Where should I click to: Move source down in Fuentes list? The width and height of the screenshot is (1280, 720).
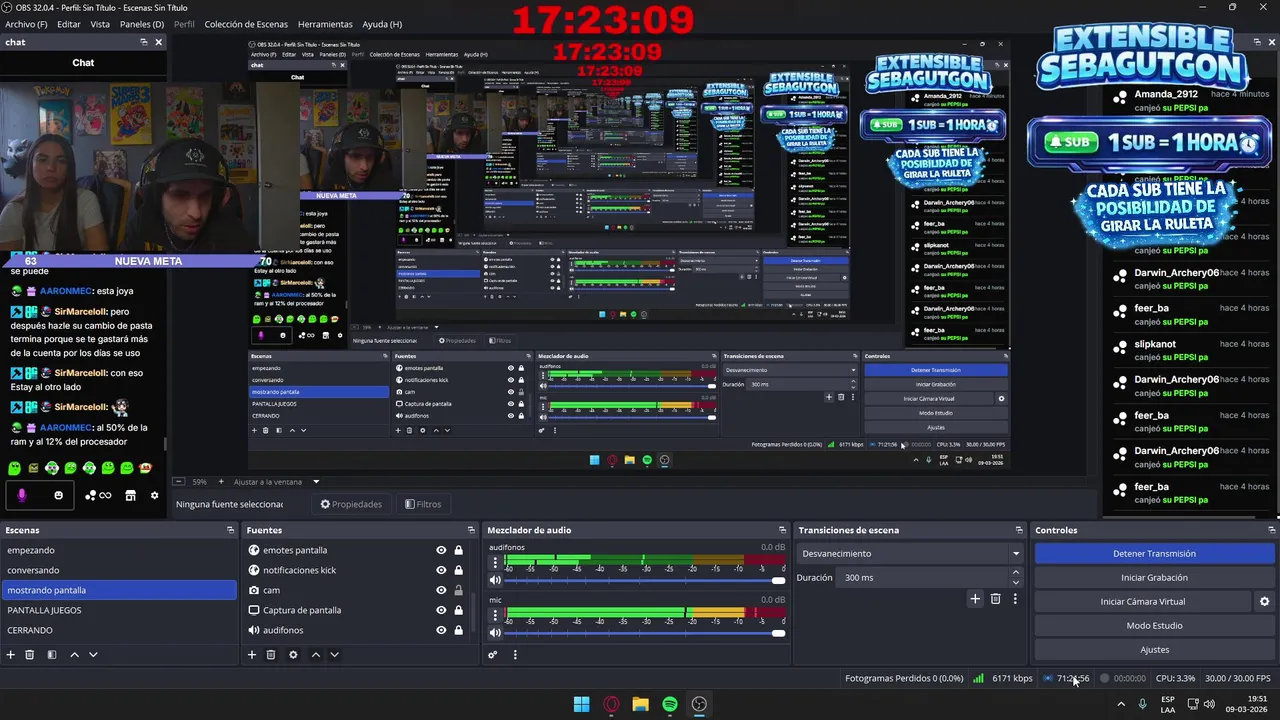[x=334, y=655]
